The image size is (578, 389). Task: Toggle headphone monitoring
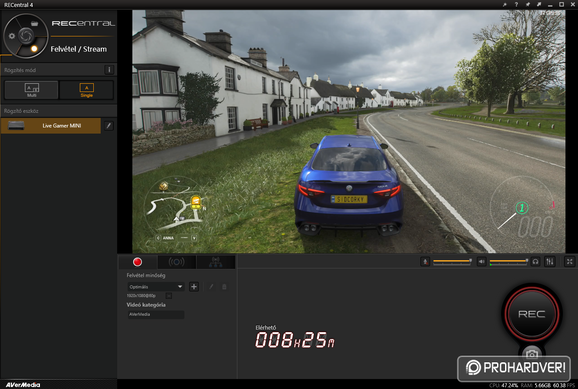click(x=535, y=262)
